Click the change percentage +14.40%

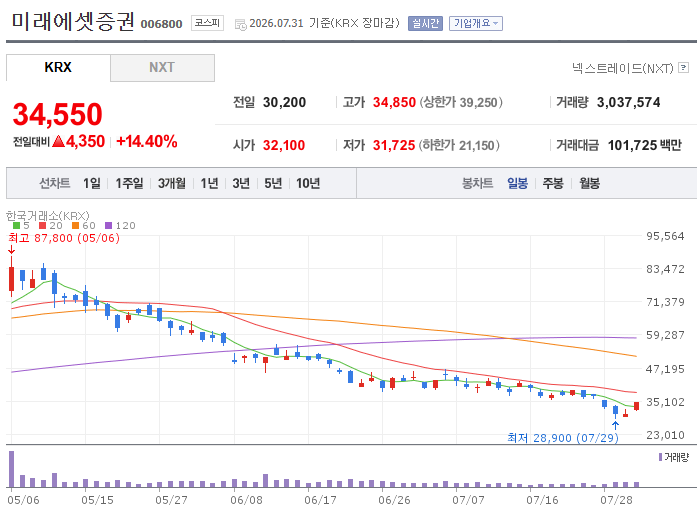[147, 141]
